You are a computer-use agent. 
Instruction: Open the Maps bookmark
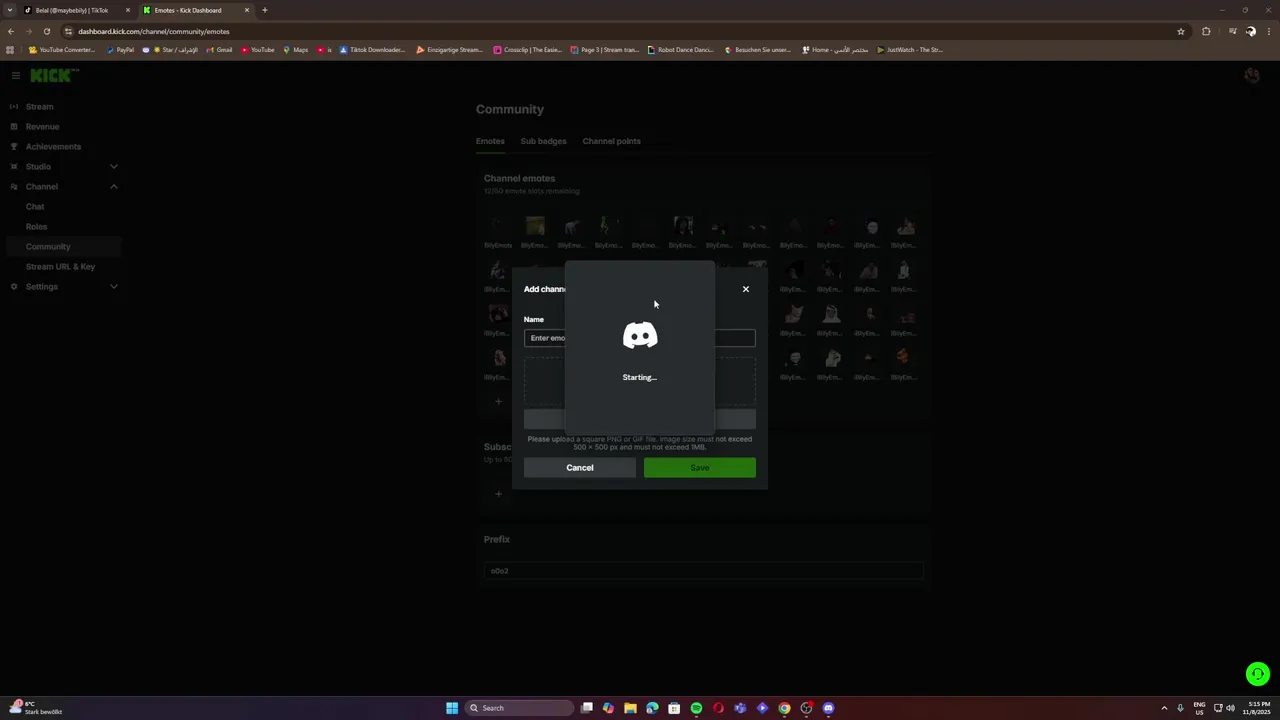[x=295, y=50]
